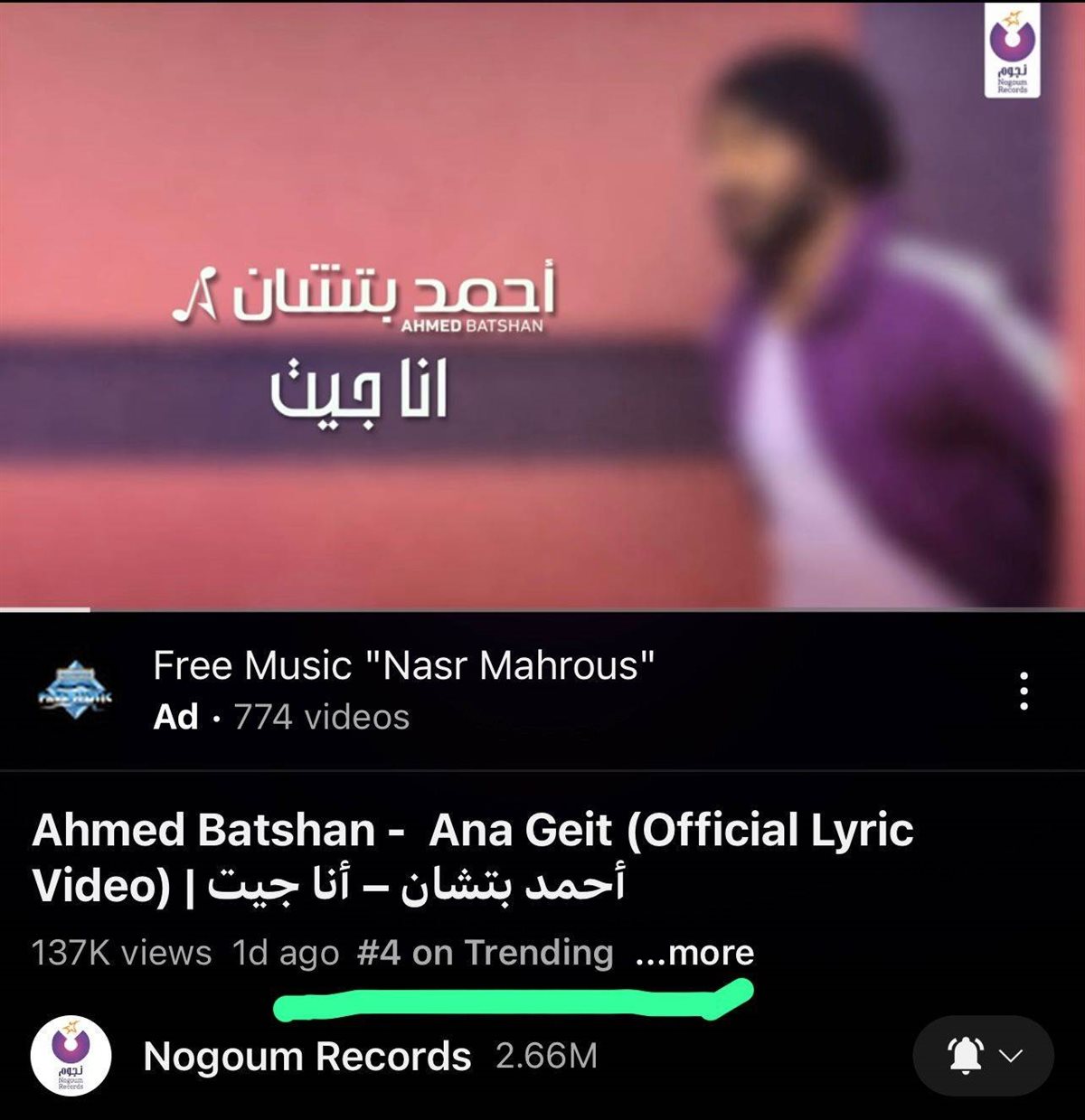Screen dimensions: 1085x1120
Task: Open the Nogoum Records channel name
Action: pyautogui.click(x=307, y=1056)
